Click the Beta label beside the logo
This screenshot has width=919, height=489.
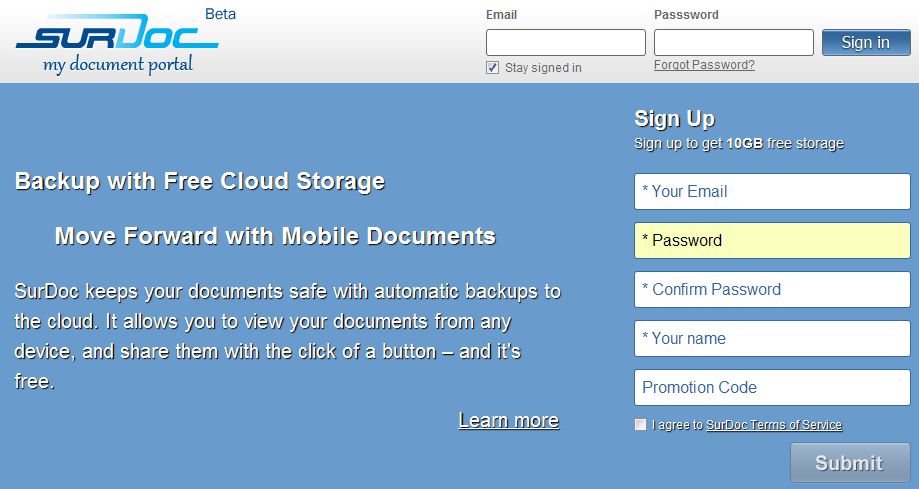tap(220, 14)
